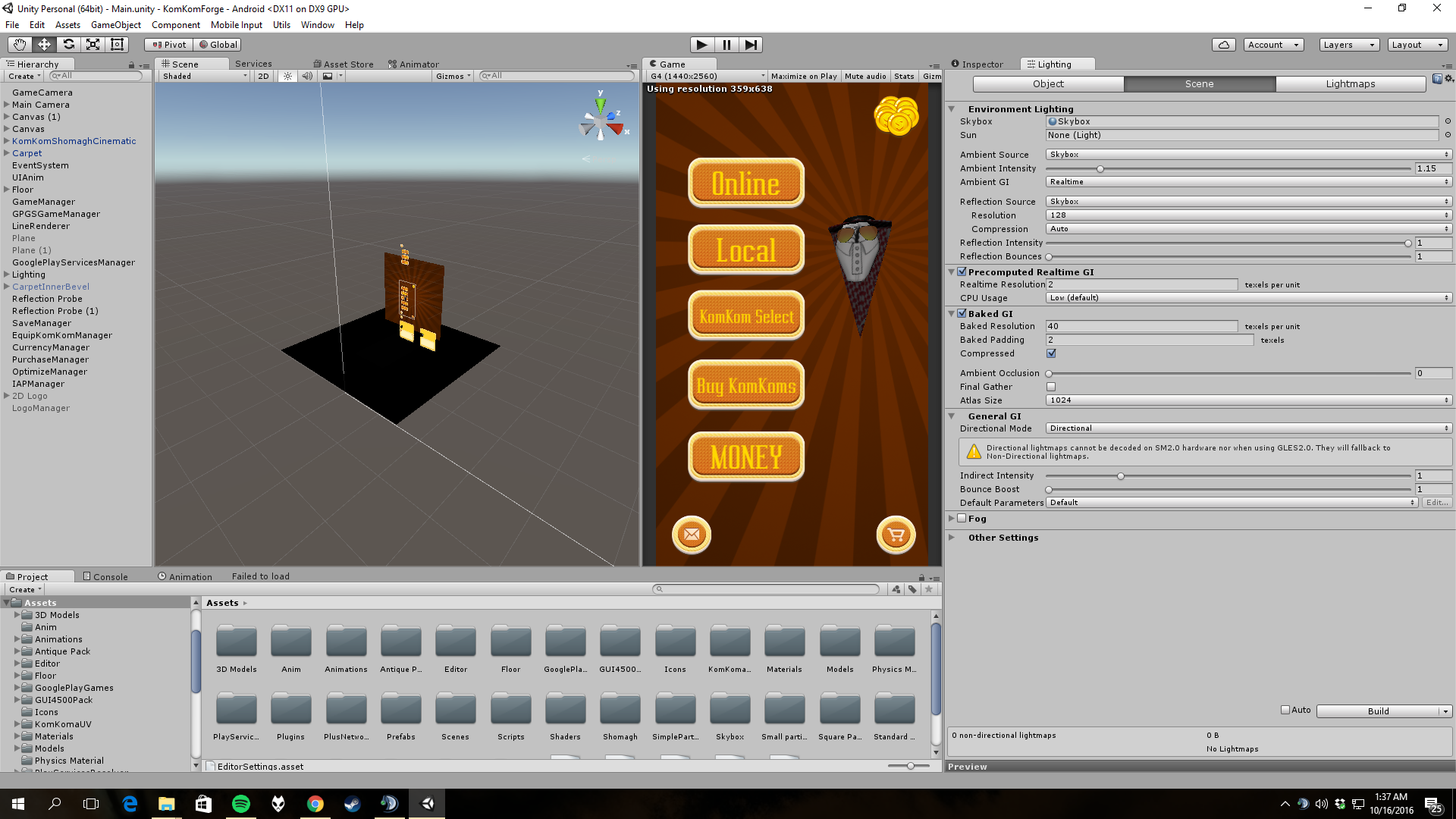
Task: Expand KomKomShomaghCinematic in Hierarchy
Action: [7, 141]
